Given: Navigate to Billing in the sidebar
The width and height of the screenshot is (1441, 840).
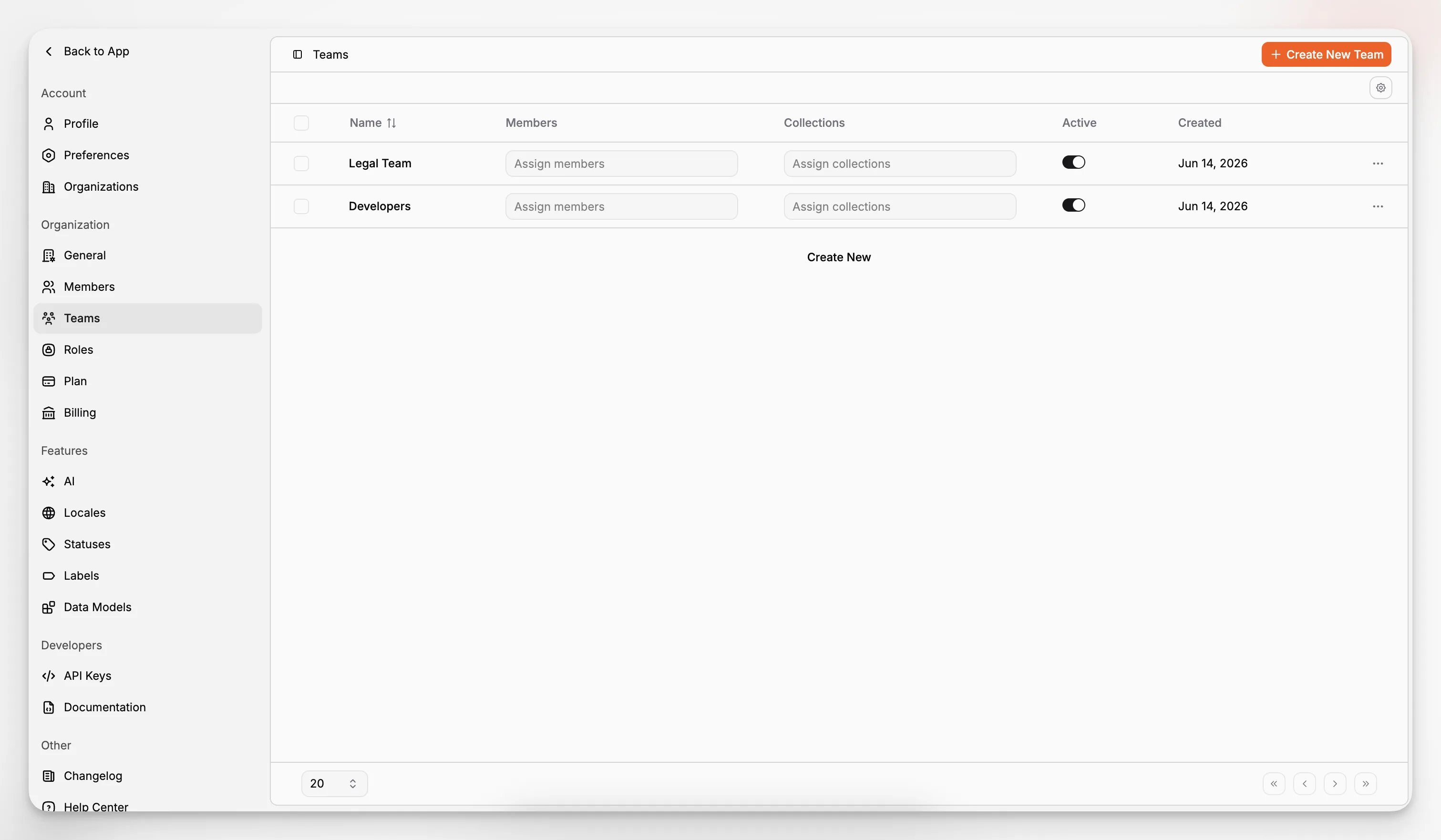Looking at the screenshot, I should (148, 413).
